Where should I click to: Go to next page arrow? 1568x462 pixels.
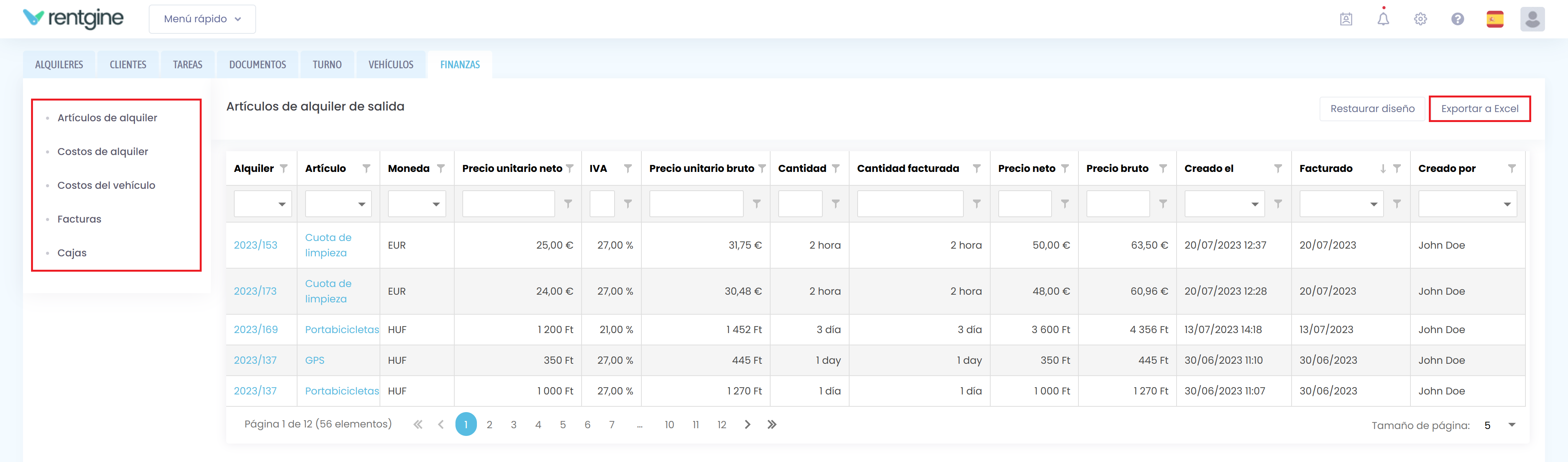pyautogui.click(x=748, y=424)
